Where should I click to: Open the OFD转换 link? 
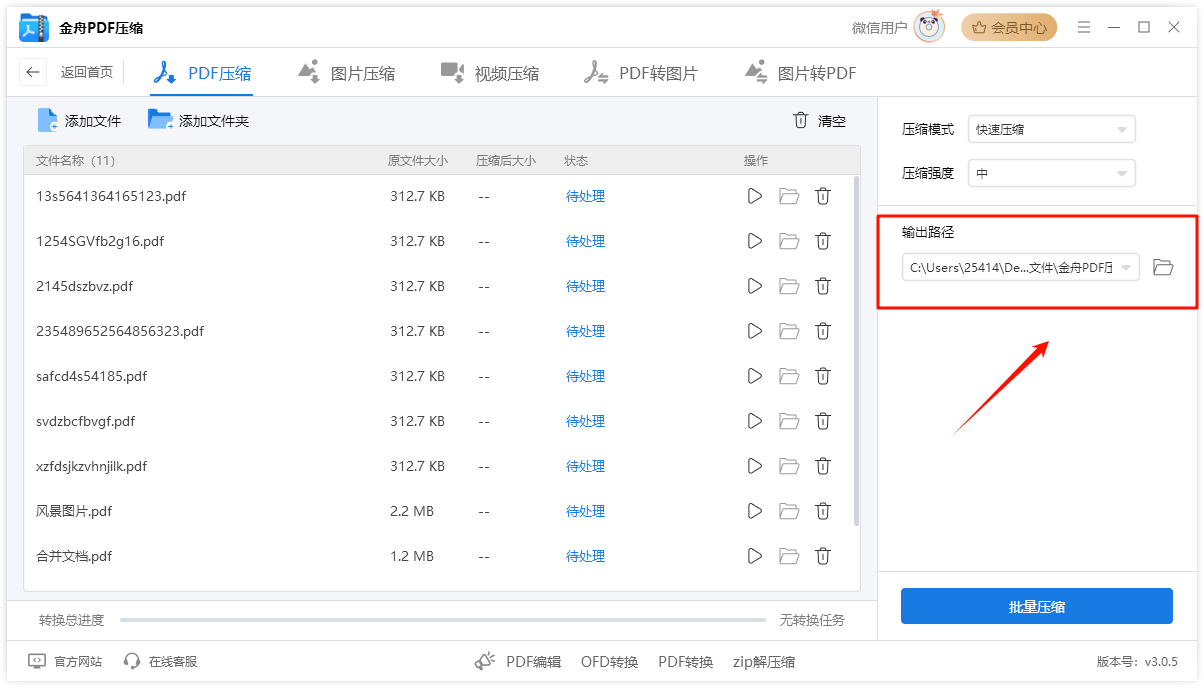609,661
